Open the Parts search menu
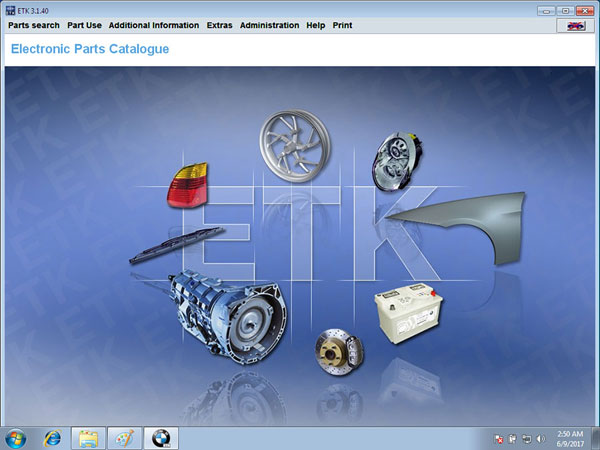The width and height of the screenshot is (600, 450). (x=34, y=25)
